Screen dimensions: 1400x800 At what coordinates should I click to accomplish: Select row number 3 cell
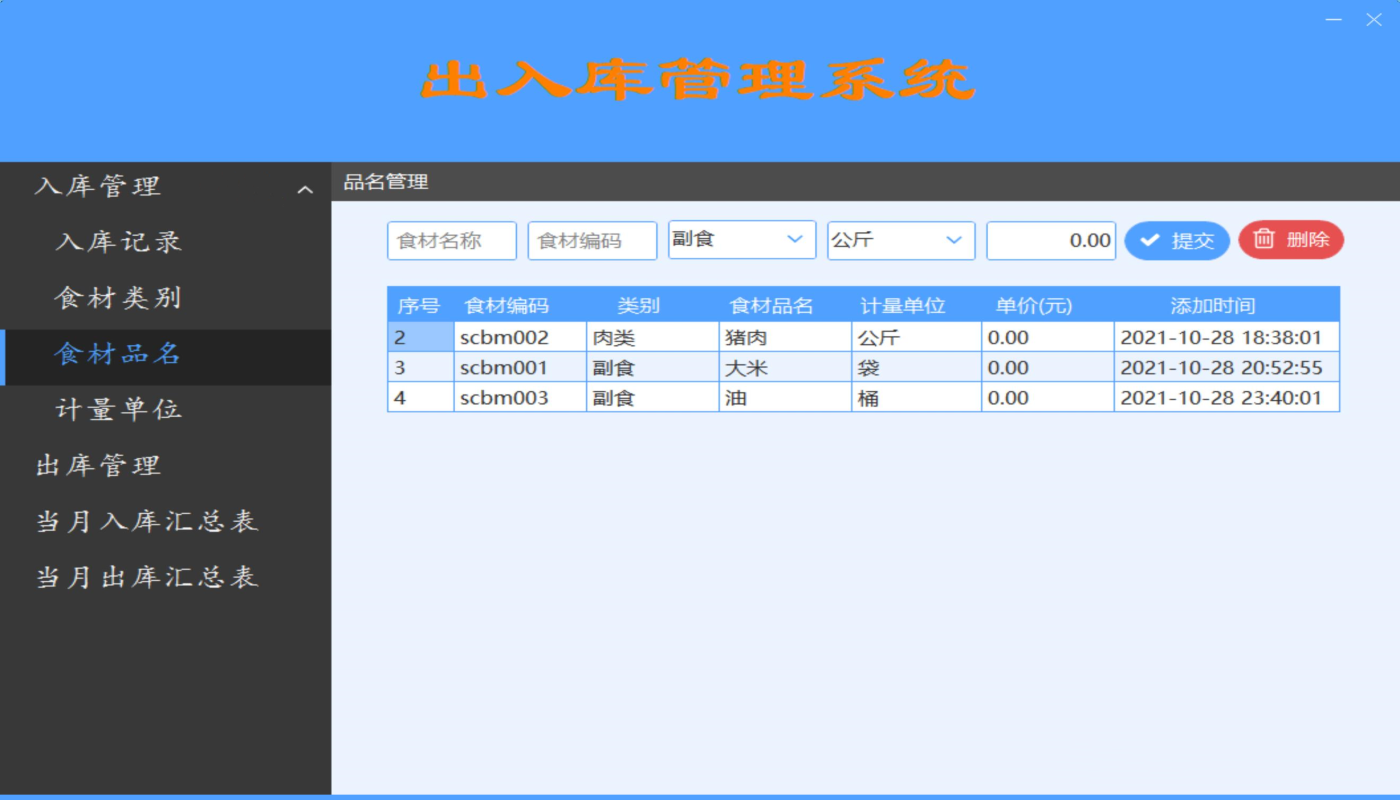click(x=421, y=367)
